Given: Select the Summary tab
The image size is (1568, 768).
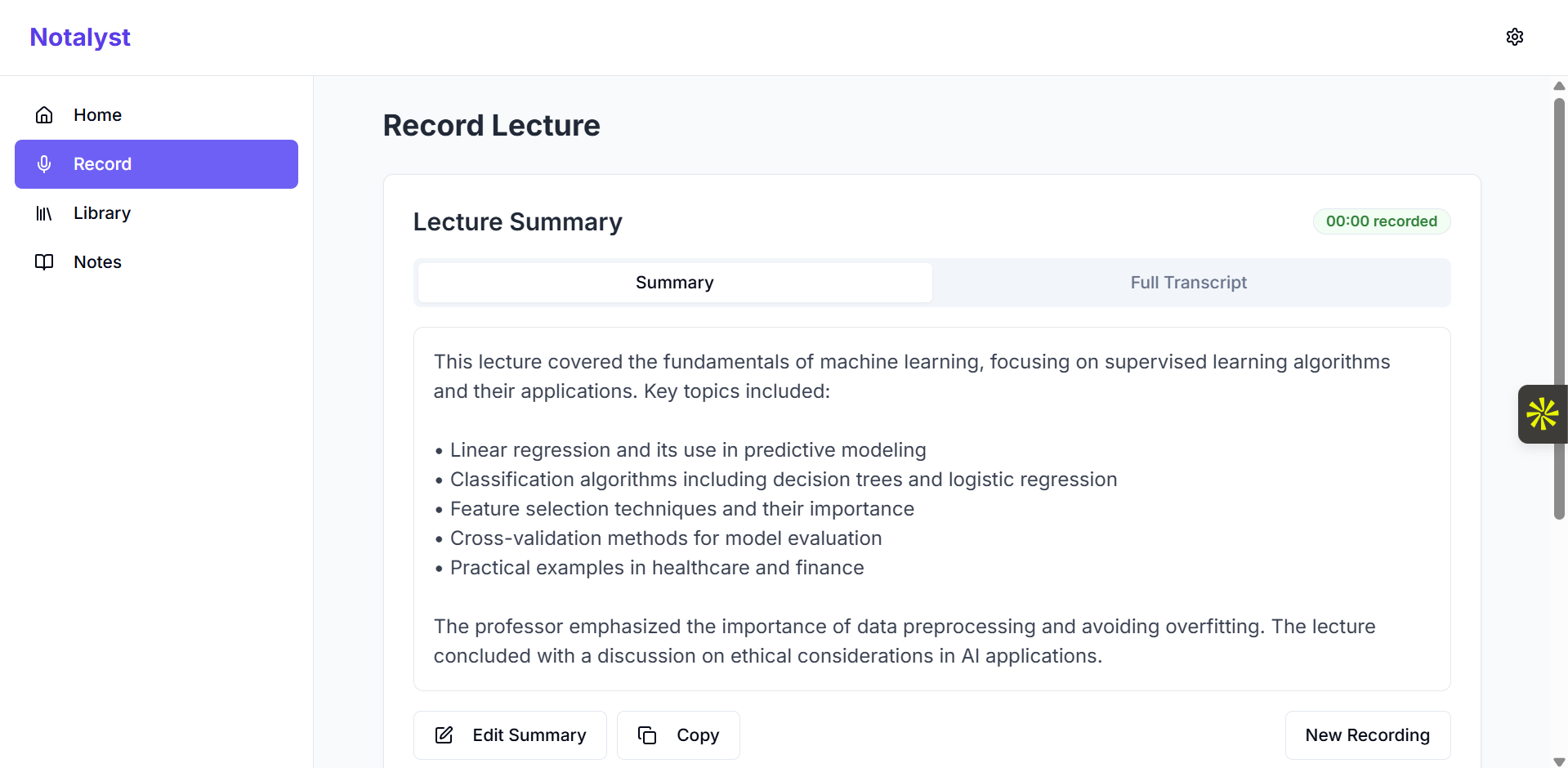Looking at the screenshot, I should click(x=674, y=283).
